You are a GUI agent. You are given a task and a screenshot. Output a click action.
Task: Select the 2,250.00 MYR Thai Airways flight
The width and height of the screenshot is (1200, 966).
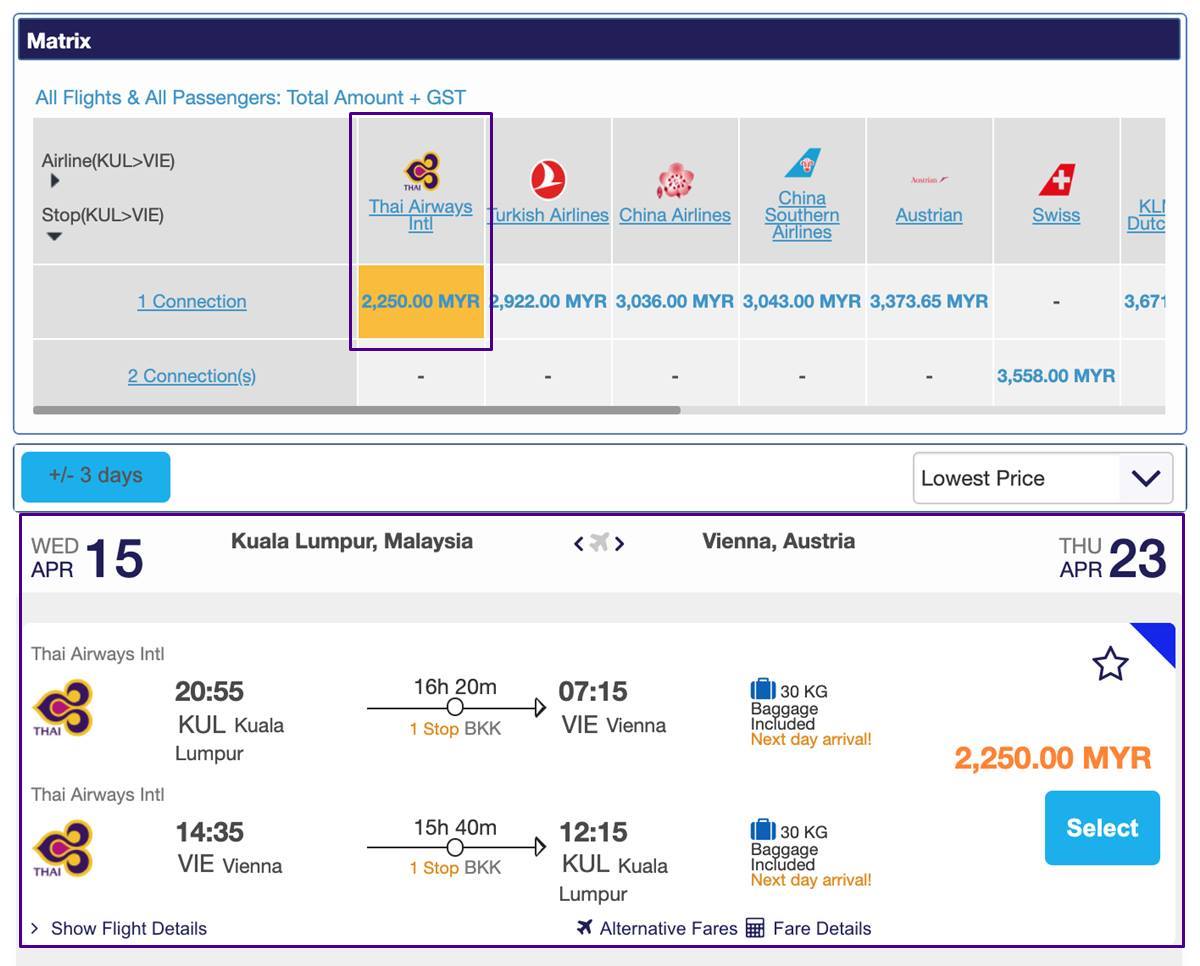1102,828
